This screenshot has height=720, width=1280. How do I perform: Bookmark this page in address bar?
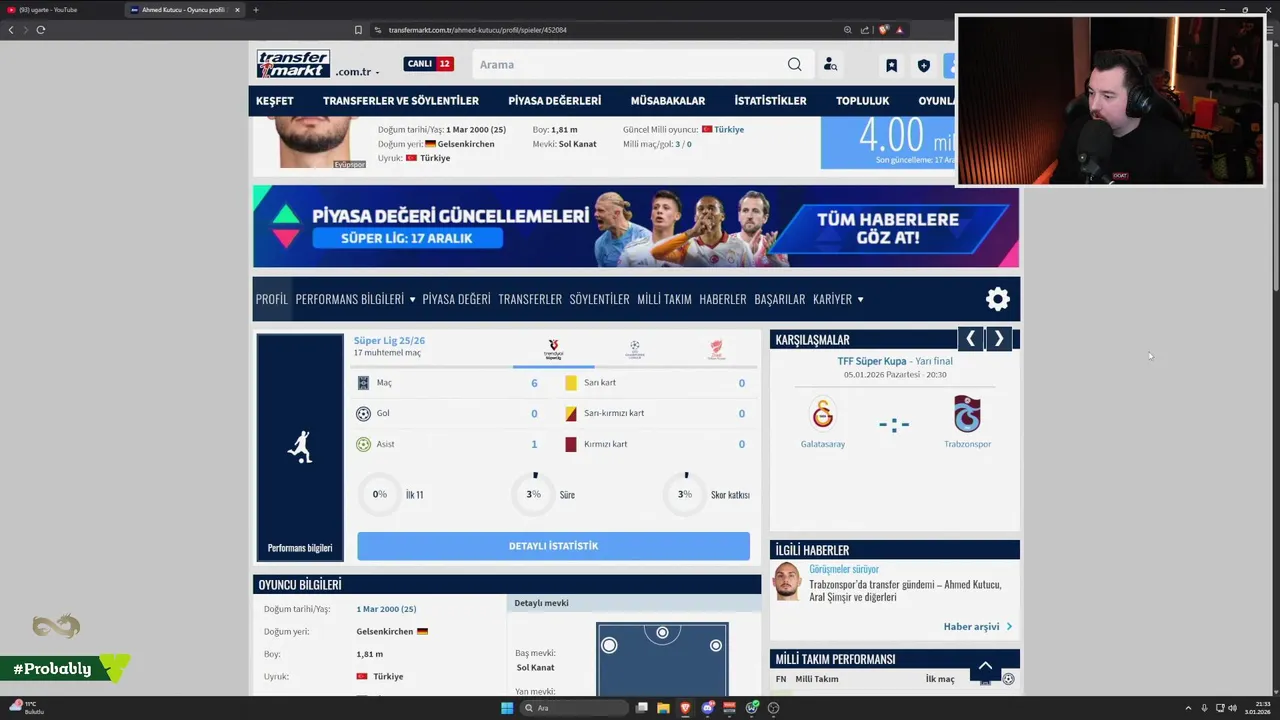point(358,30)
